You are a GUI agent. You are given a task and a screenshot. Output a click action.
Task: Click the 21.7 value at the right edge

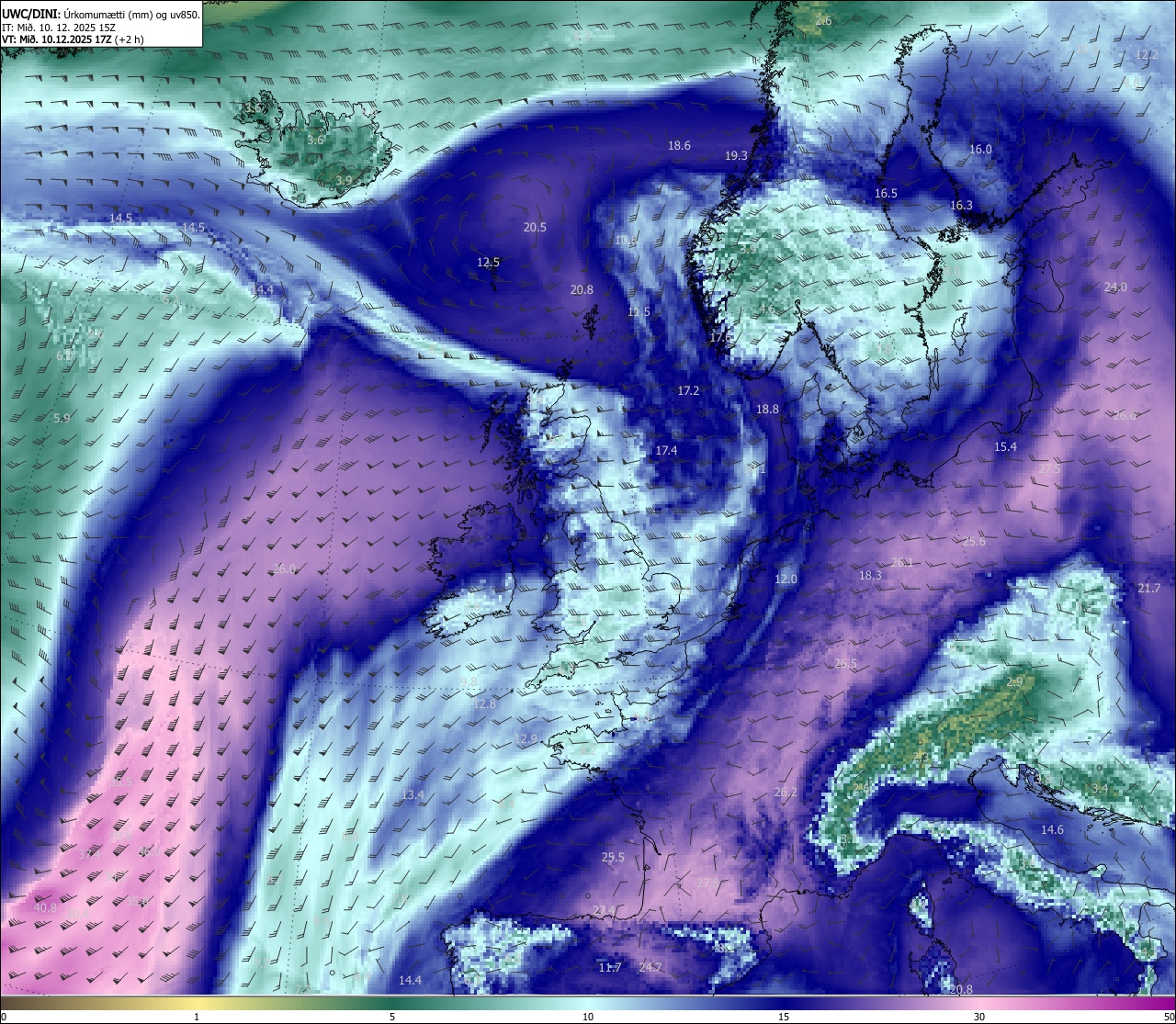(x=1149, y=588)
